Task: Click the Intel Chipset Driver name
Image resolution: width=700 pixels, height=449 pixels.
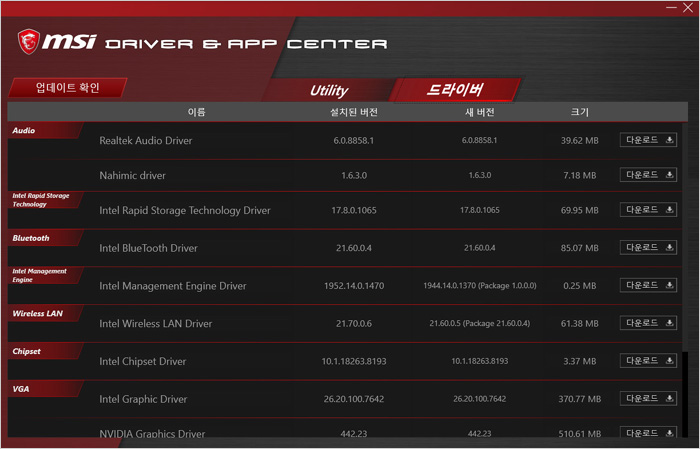Action: pos(142,361)
